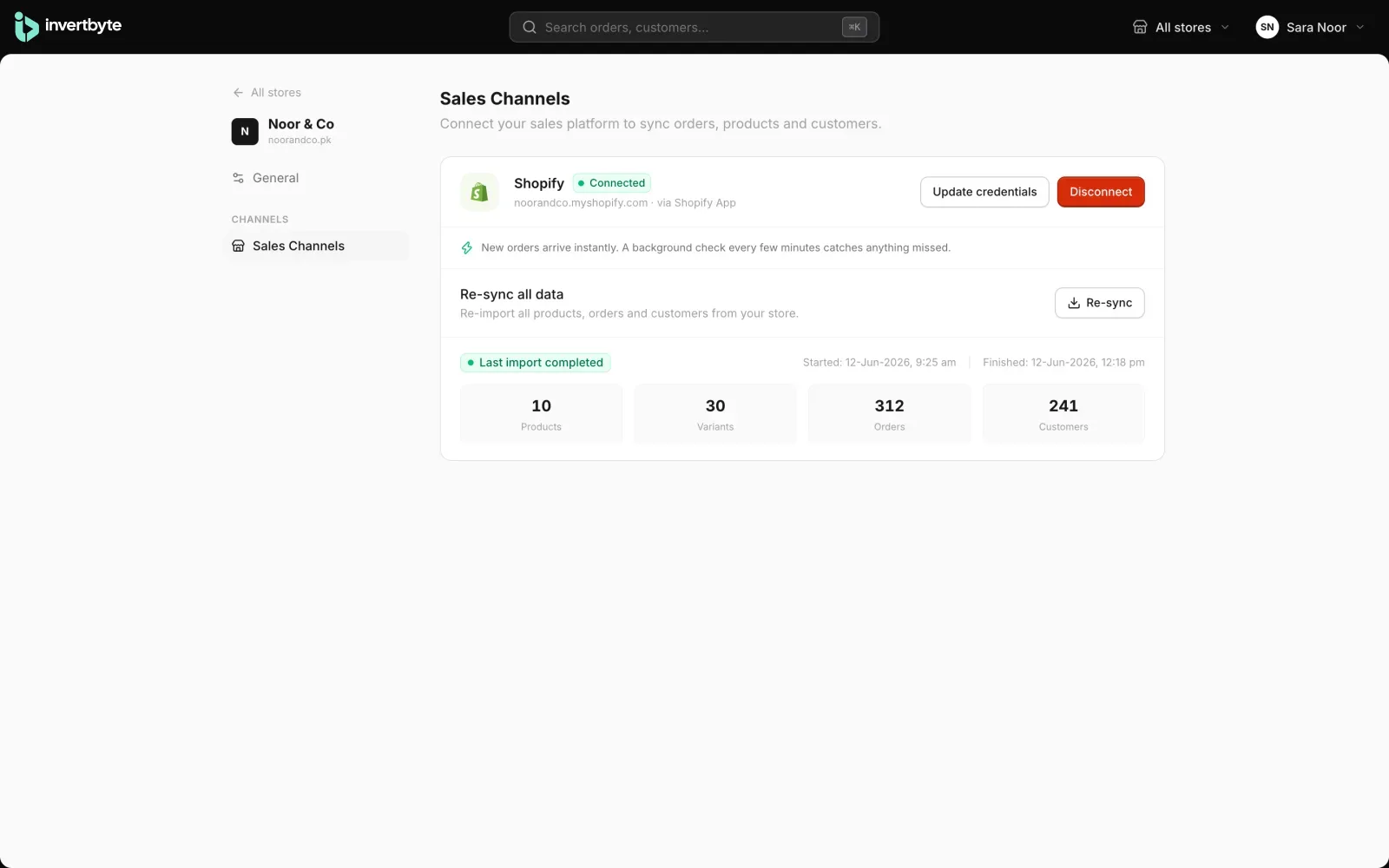This screenshot has width=1389, height=868.
Task: Click the Started 12-Jun-2026 timestamp
Action: click(x=879, y=363)
